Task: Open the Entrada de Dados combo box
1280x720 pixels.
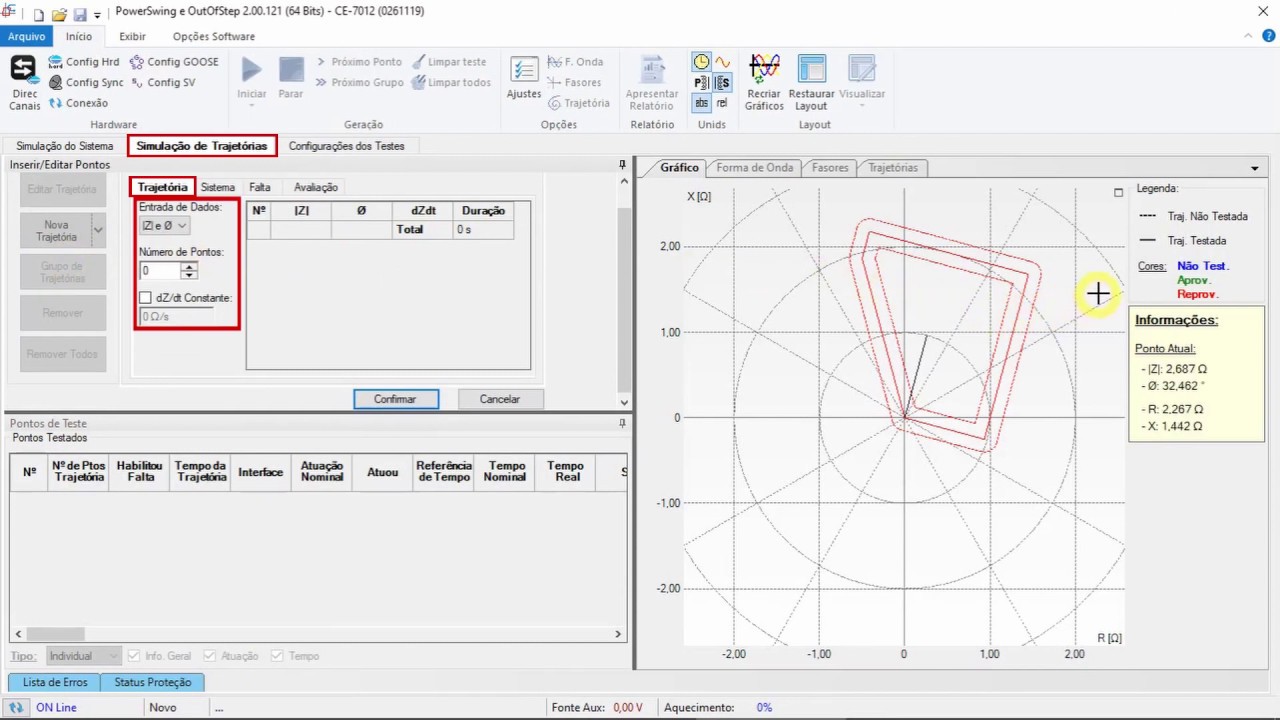Action: [x=164, y=226]
